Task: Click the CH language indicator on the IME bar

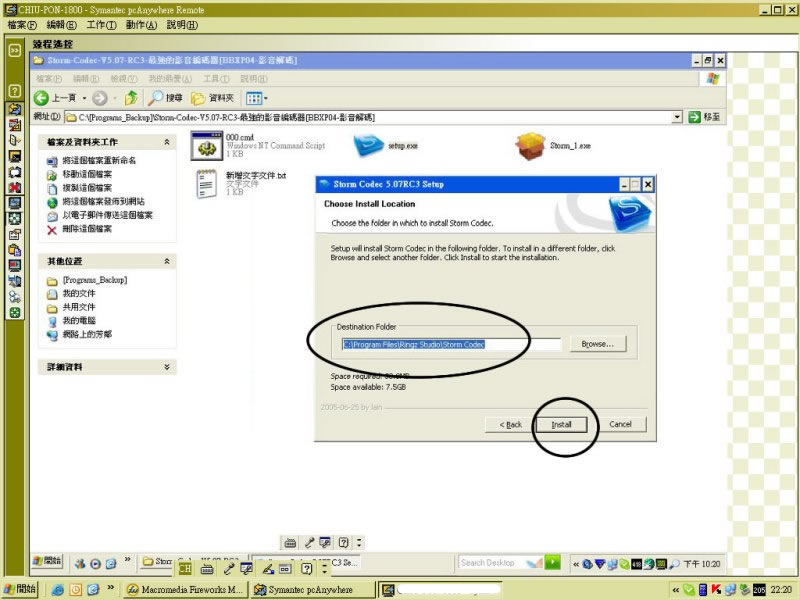Action: tap(185, 568)
